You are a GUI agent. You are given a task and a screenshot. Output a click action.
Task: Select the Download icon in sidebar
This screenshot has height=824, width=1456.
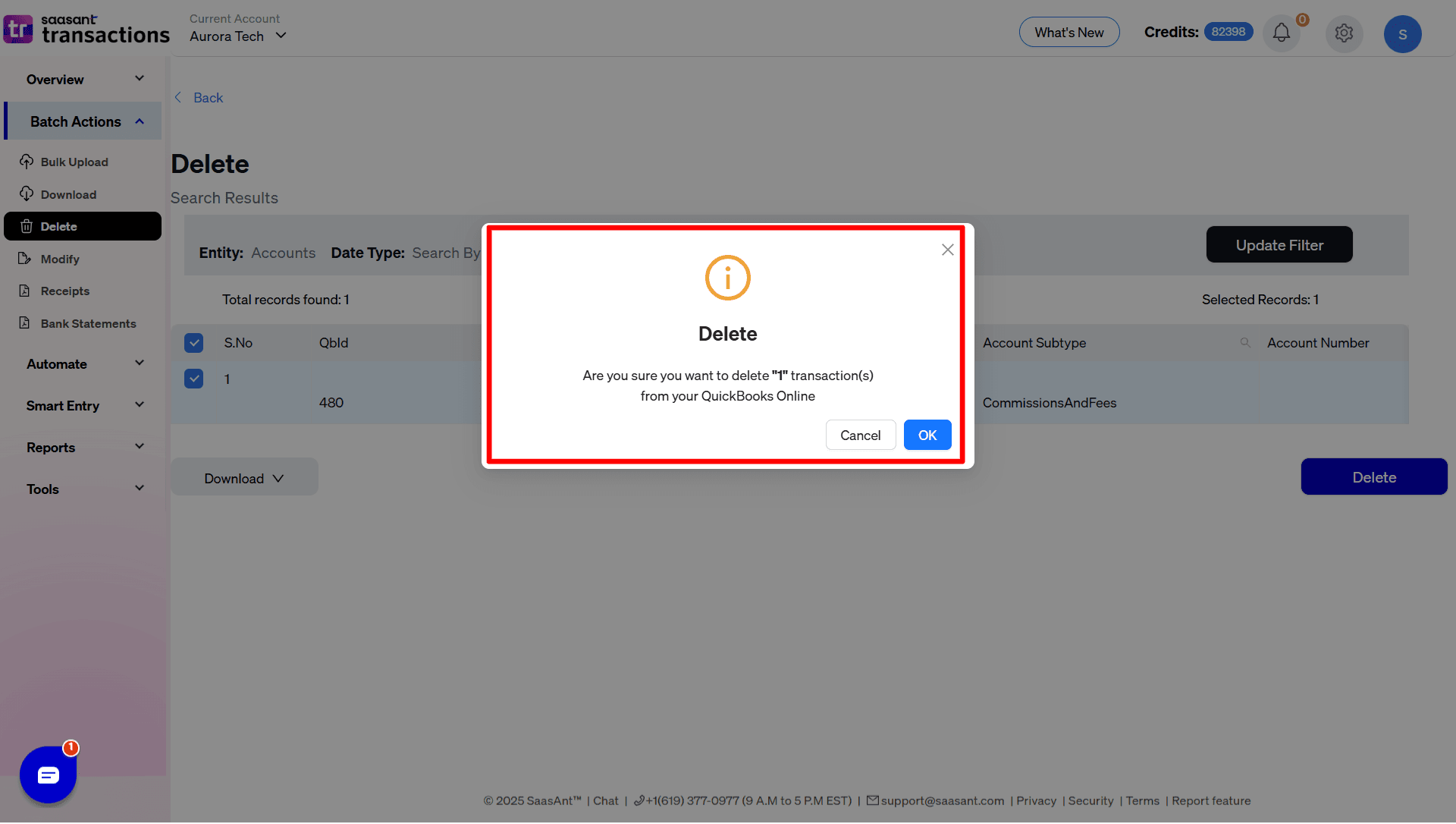pyautogui.click(x=27, y=194)
